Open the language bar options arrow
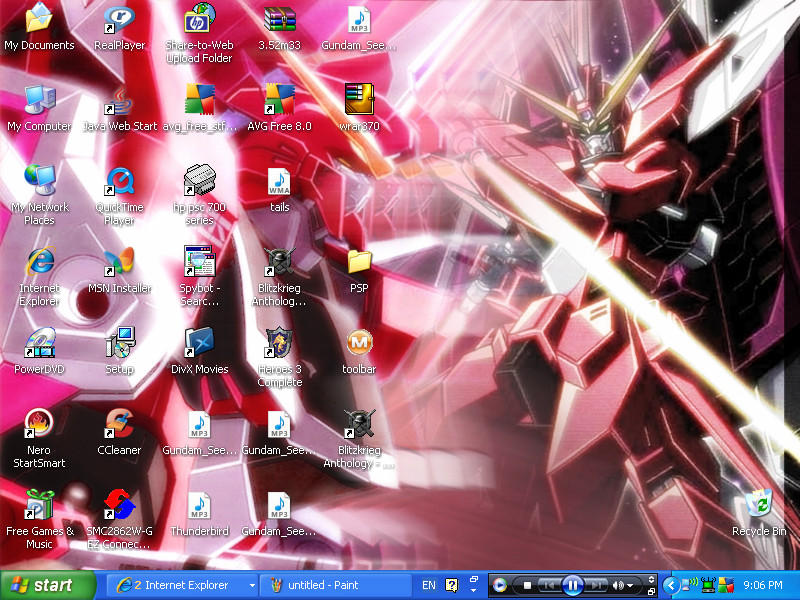This screenshot has height=600, width=800. pos(474,590)
